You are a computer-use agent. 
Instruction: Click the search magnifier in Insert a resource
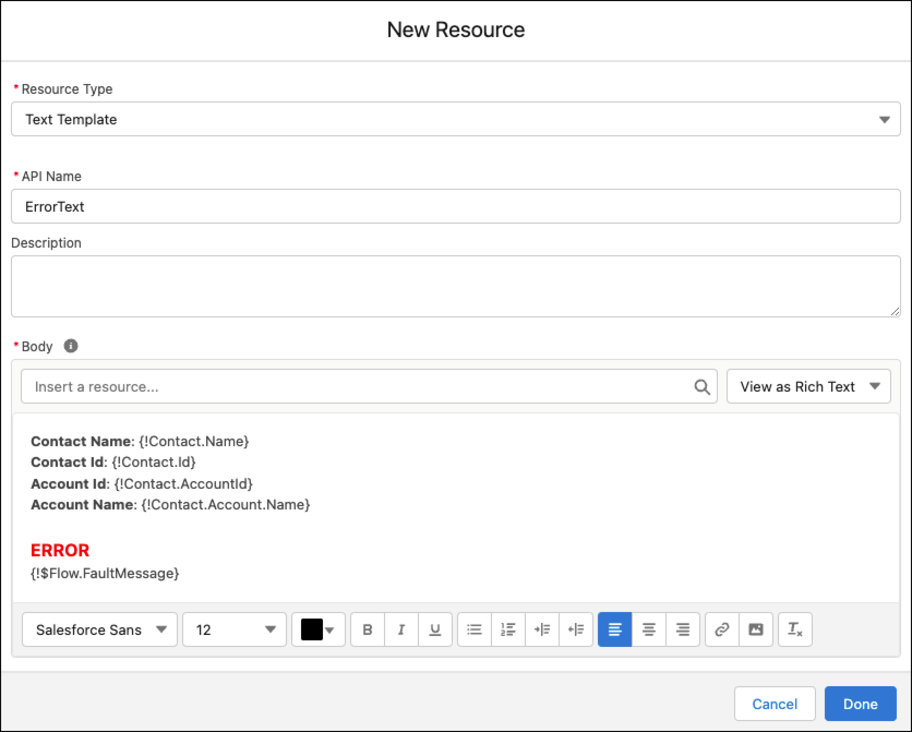(x=700, y=386)
